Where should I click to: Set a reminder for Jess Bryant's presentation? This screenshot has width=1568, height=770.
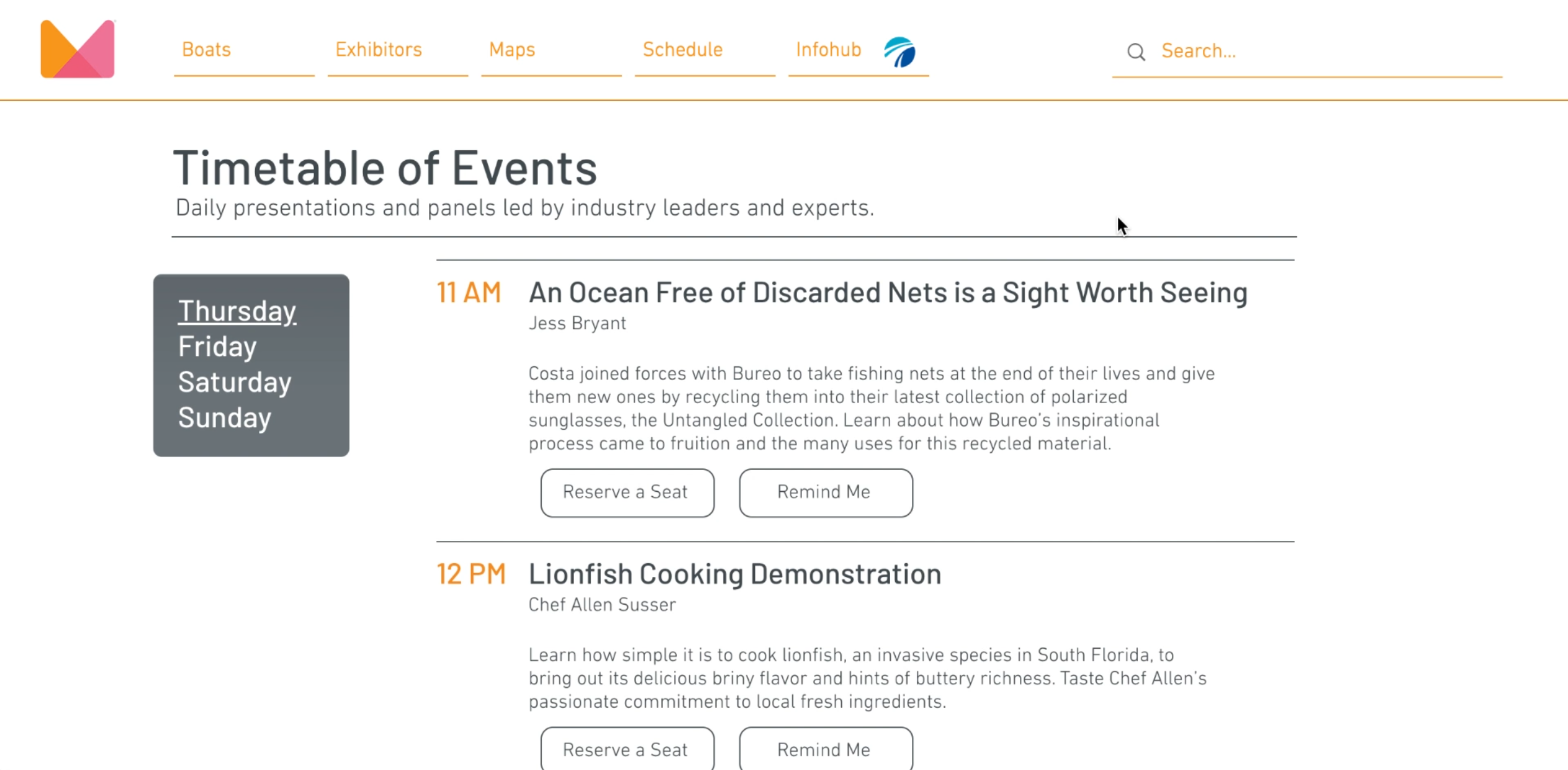click(x=826, y=492)
